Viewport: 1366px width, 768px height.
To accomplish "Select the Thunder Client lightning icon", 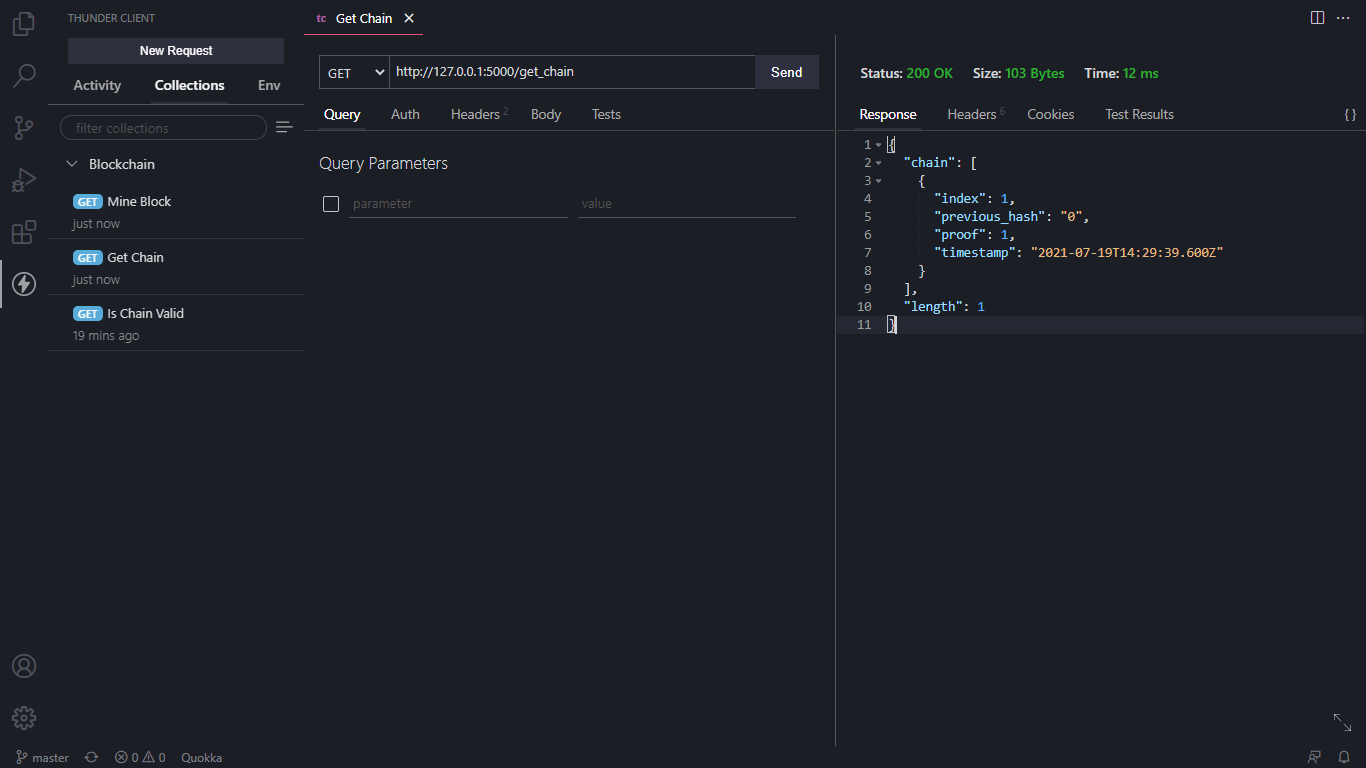I will tap(24, 284).
